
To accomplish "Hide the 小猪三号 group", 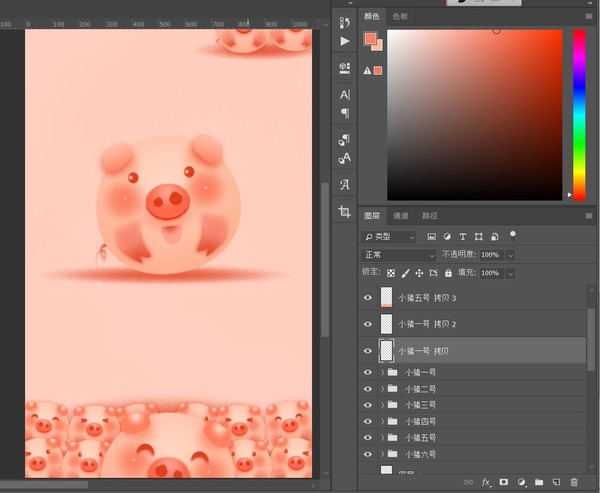I will (x=368, y=405).
